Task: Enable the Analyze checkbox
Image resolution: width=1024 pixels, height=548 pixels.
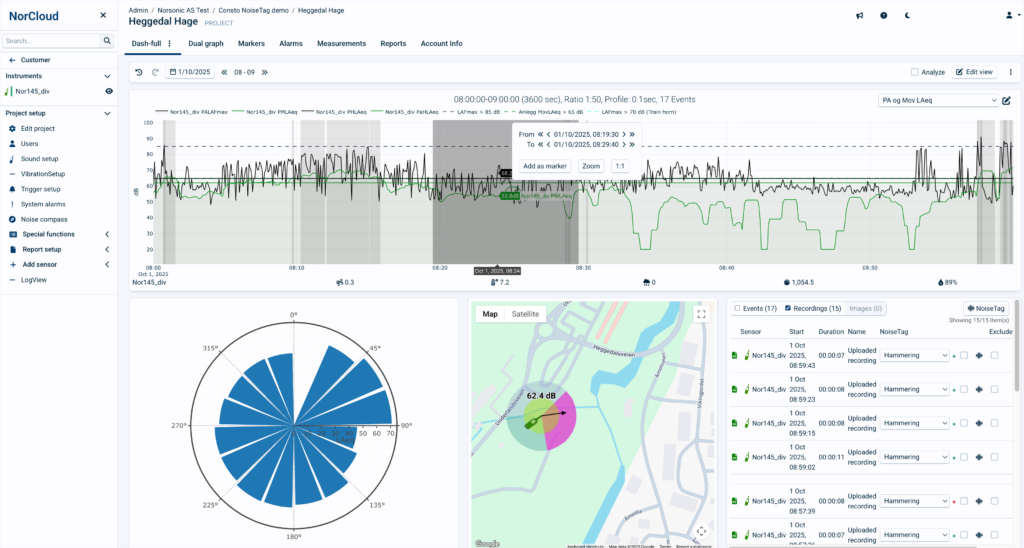Action: [x=915, y=72]
